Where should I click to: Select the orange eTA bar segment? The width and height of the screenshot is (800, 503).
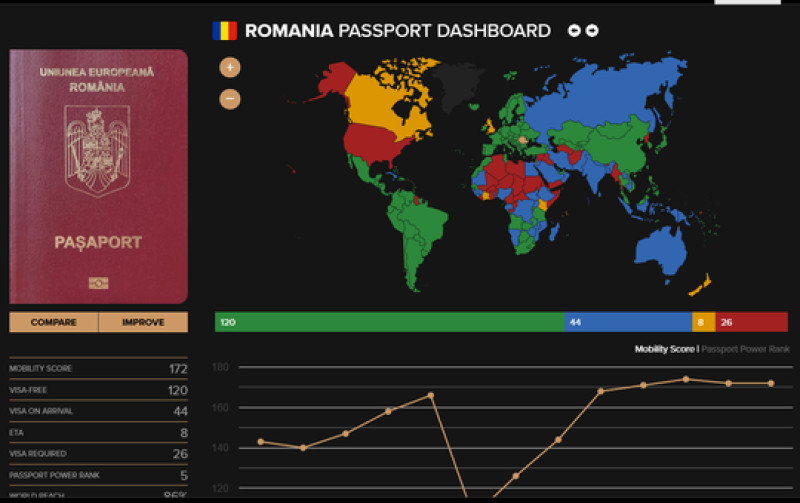[703, 322]
